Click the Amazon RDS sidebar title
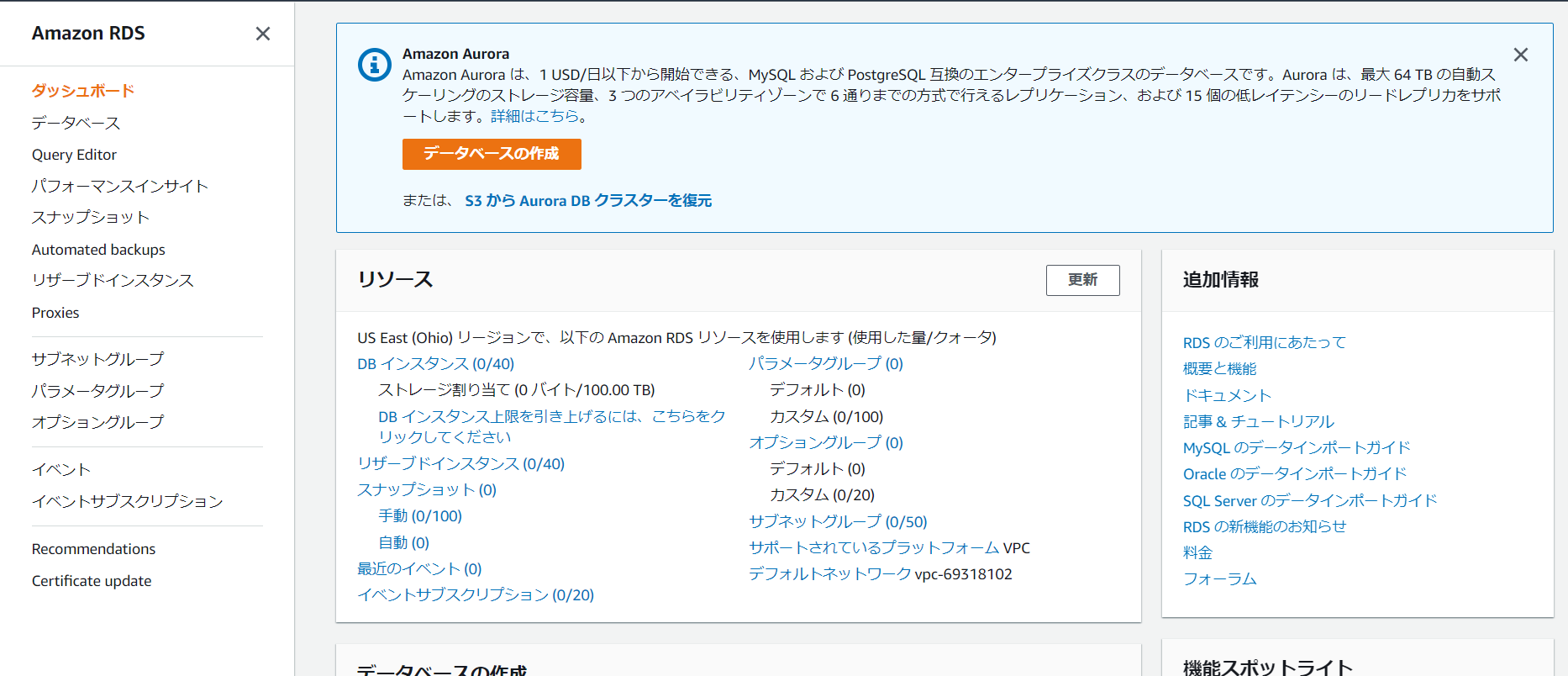This screenshot has width=1568, height=676. click(88, 34)
